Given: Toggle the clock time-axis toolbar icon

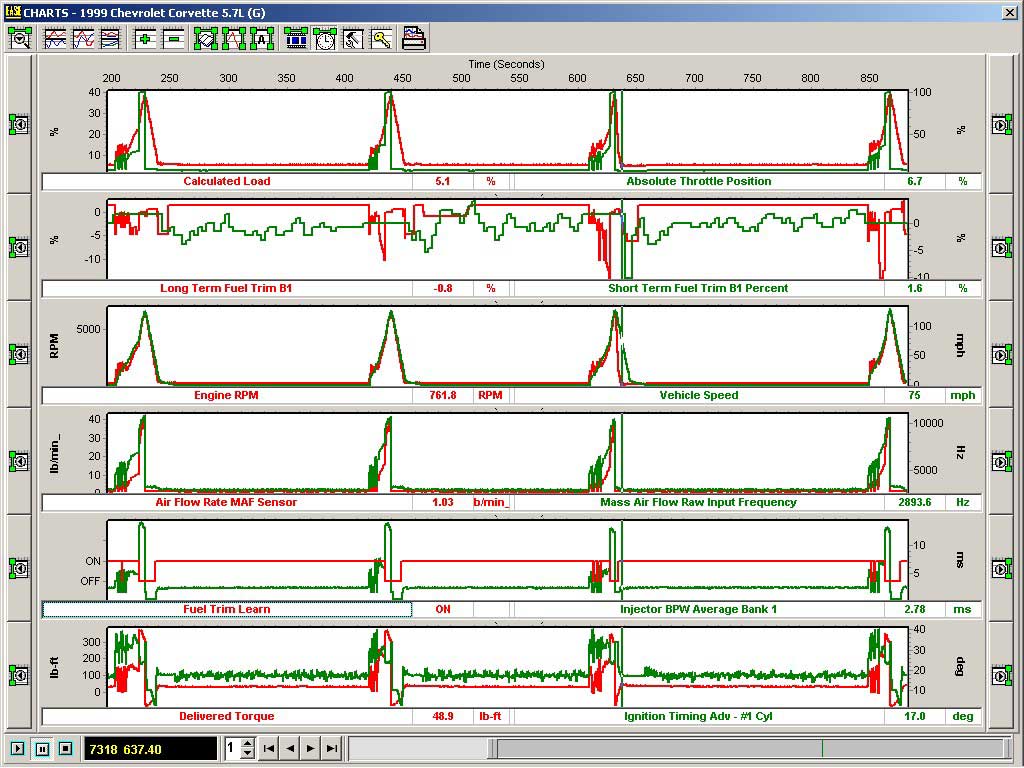Looking at the screenshot, I should tap(325, 39).
